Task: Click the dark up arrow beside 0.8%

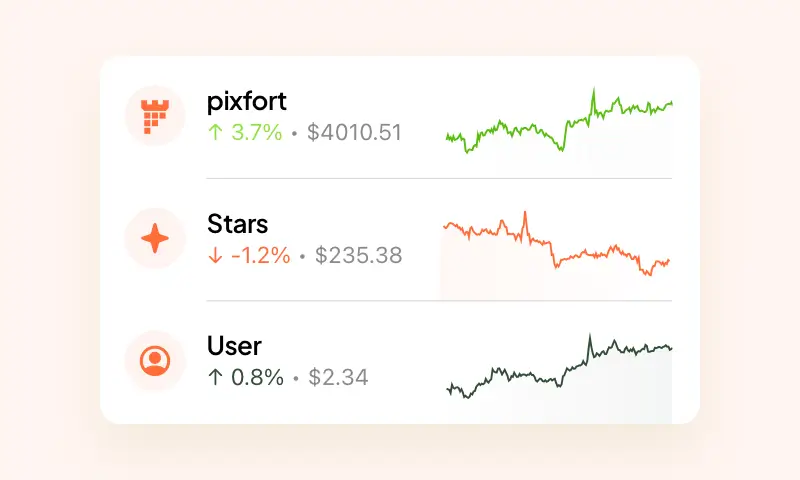Action: pos(214,377)
